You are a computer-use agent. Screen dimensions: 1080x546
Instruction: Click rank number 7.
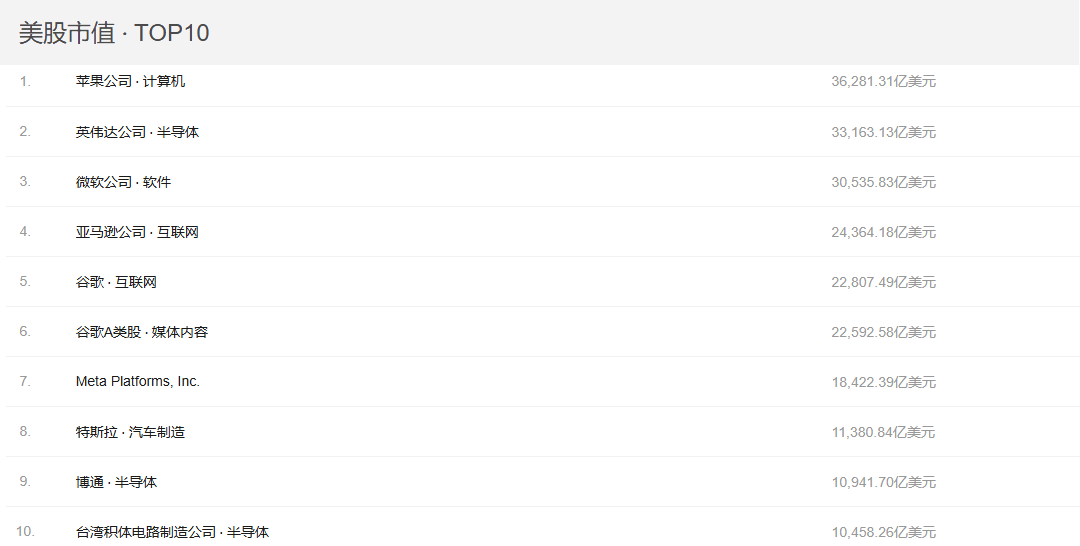click(x=25, y=381)
